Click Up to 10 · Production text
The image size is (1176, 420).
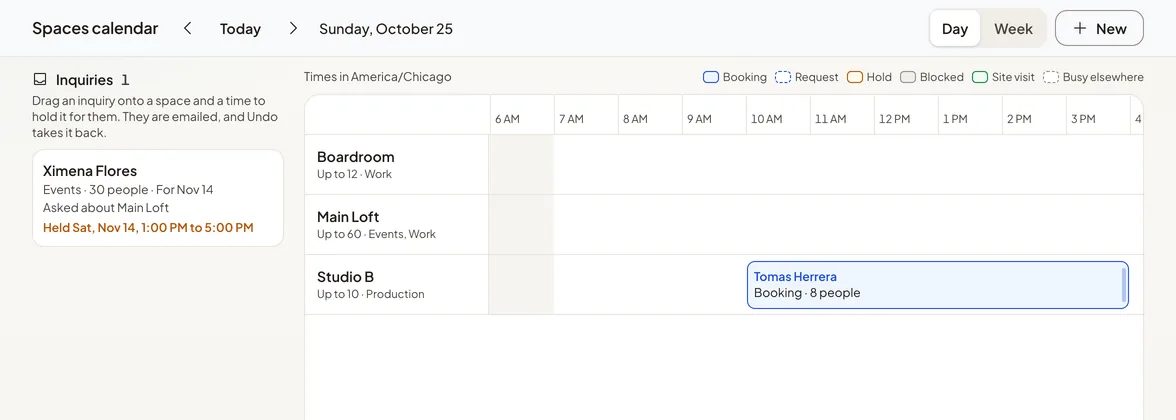pos(370,294)
